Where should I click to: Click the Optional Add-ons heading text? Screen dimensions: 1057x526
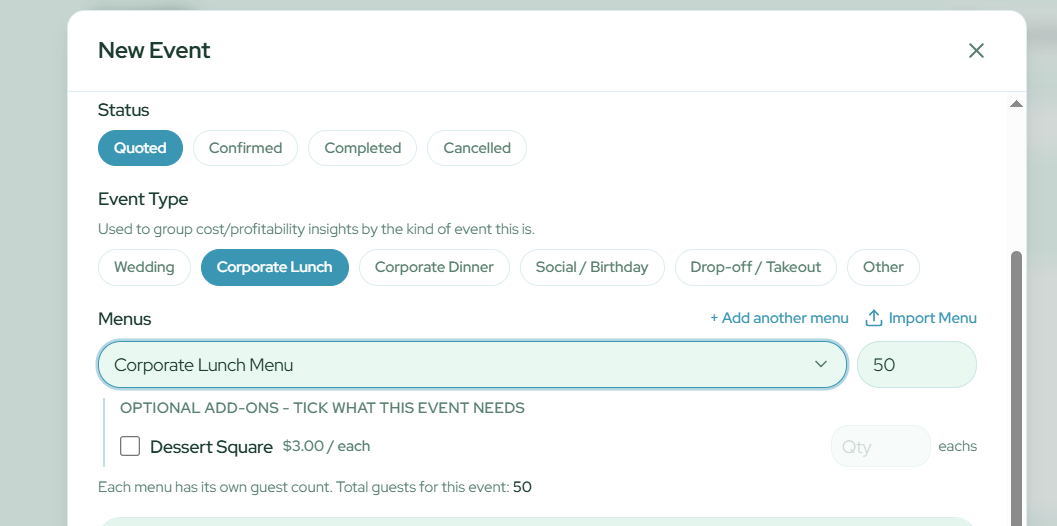coord(322,408)
